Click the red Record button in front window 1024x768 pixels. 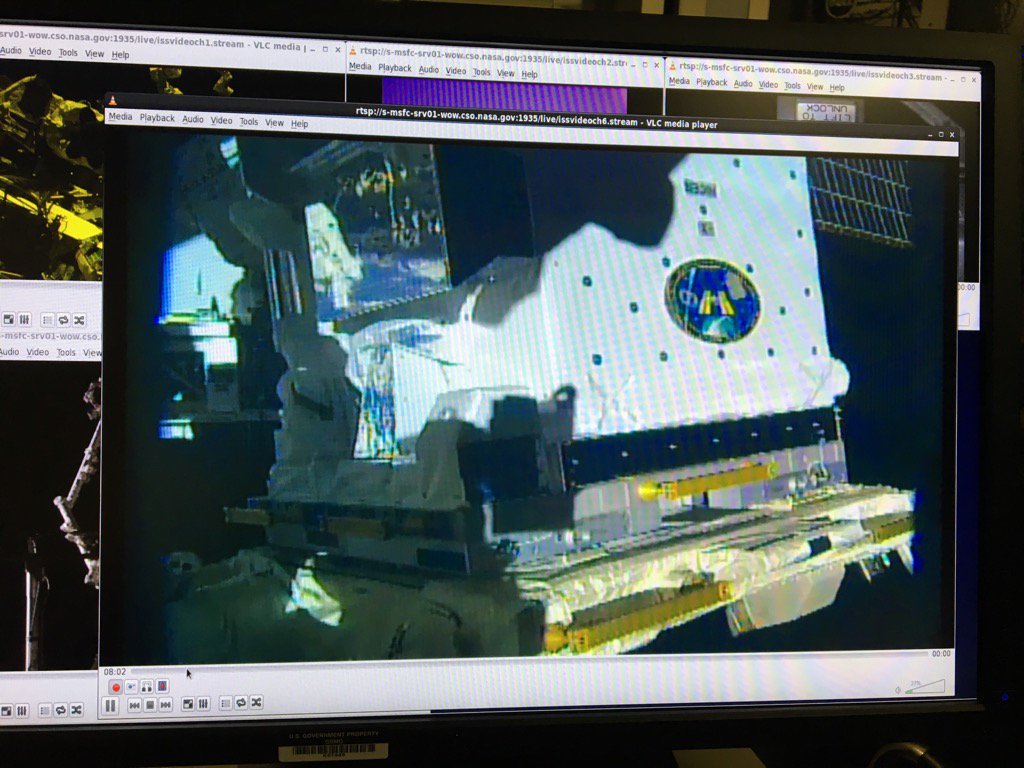point(116,687)
